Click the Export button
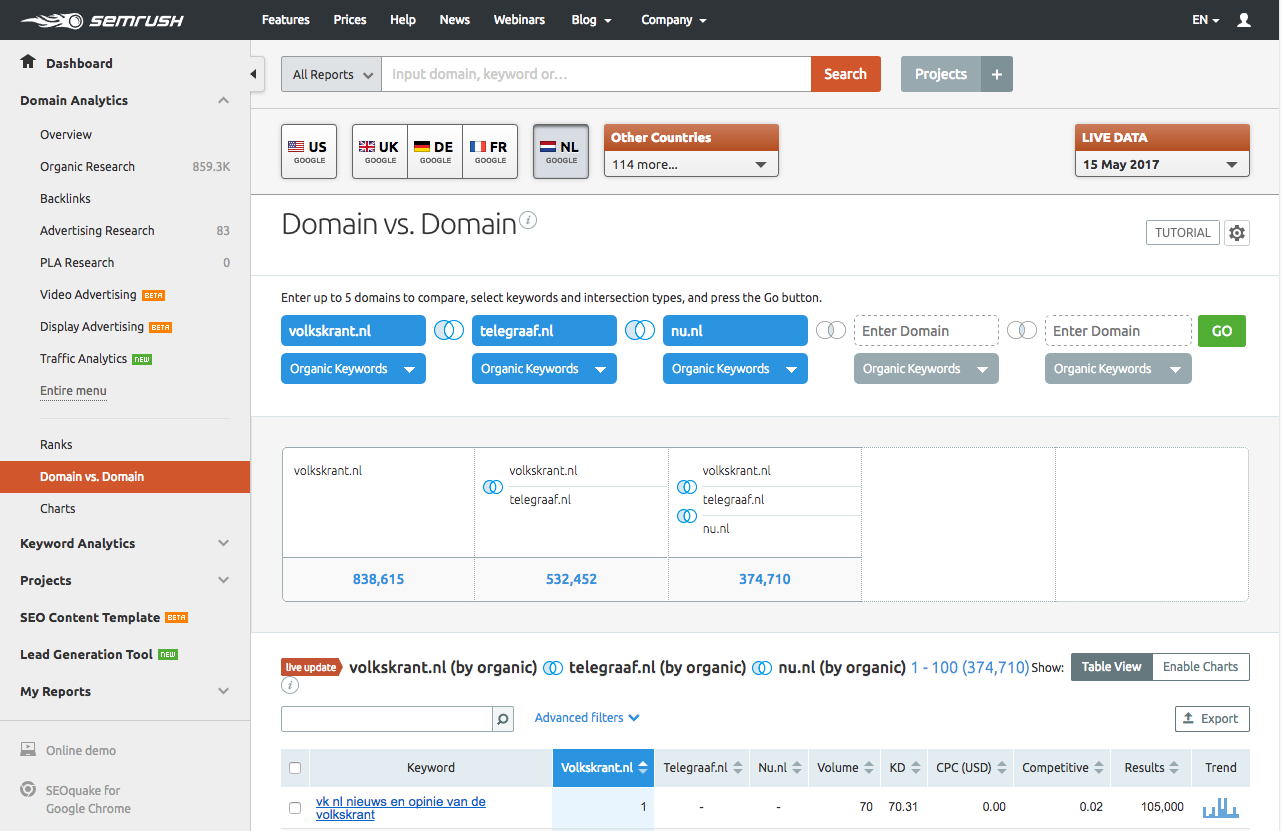 point(1212,718)
